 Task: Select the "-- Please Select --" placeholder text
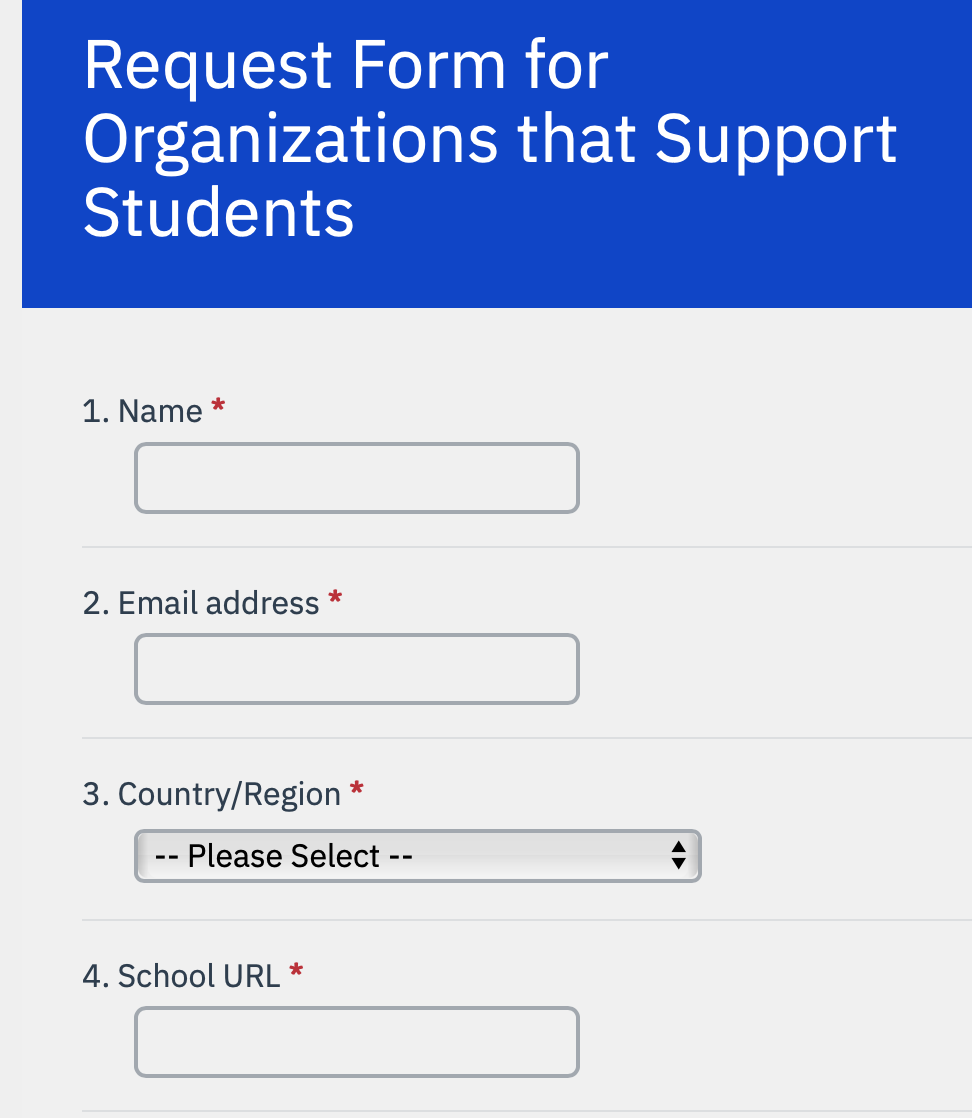[284, 856]
